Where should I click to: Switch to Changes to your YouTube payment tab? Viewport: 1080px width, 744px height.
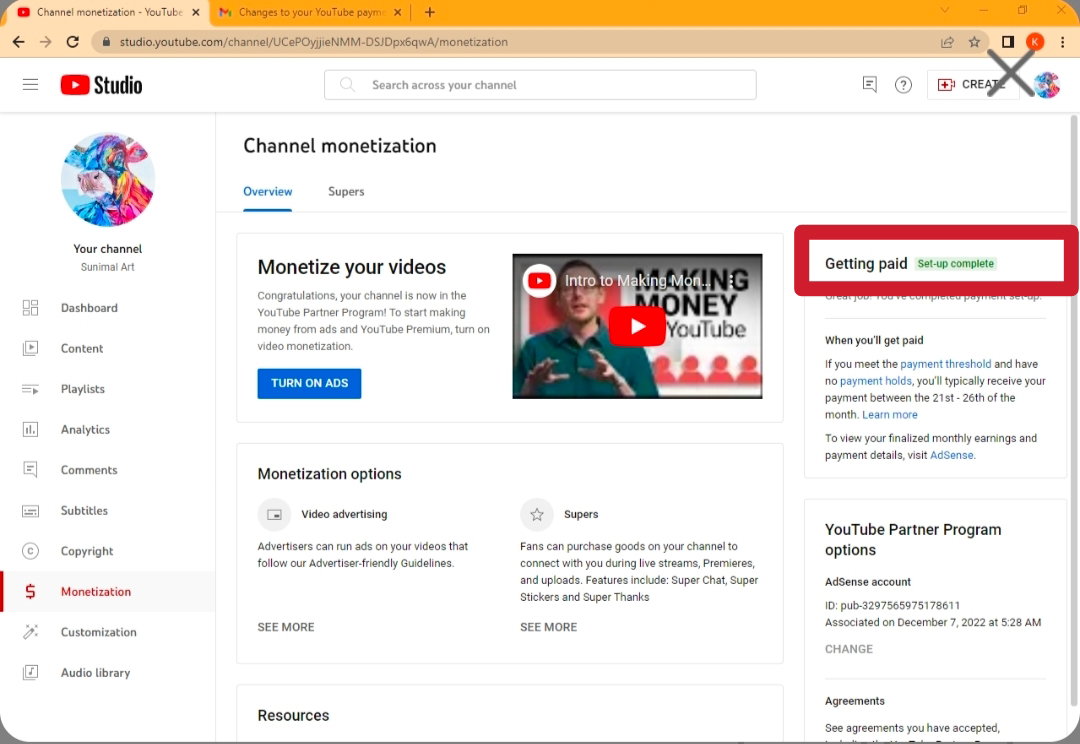(x=309, y=12)
